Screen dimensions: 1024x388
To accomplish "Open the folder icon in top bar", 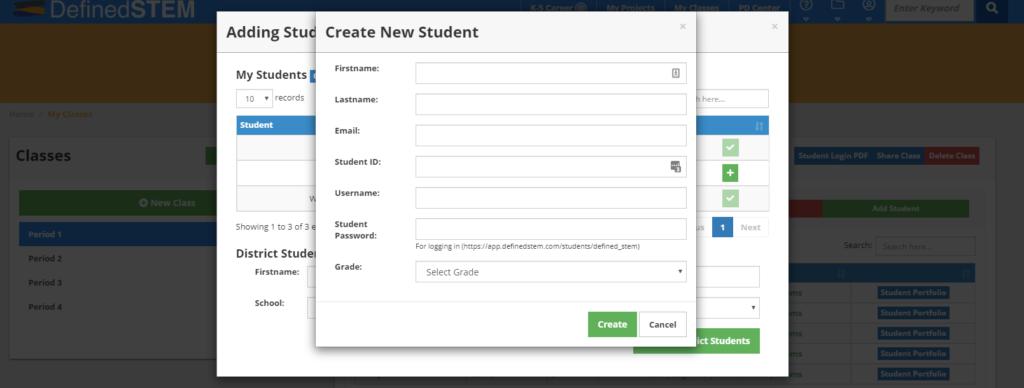I will tap(837, 5).
